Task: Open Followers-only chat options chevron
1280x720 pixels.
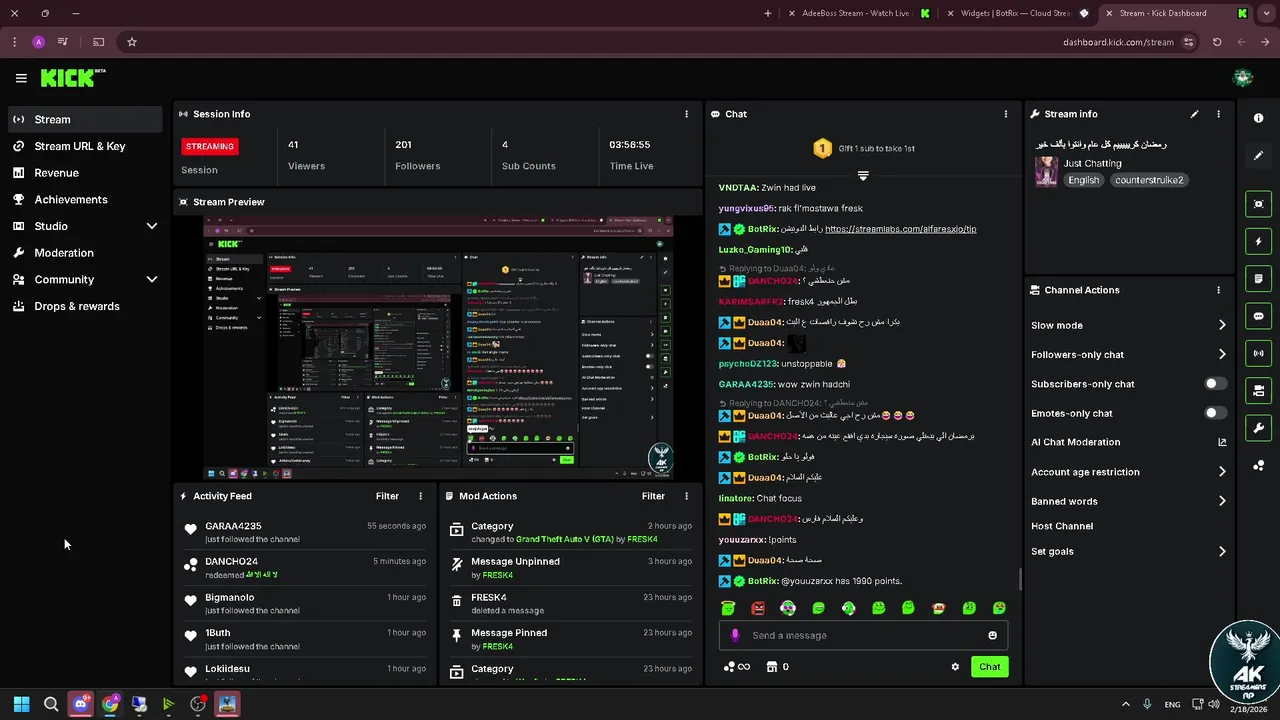Action: click(1222, 354)
